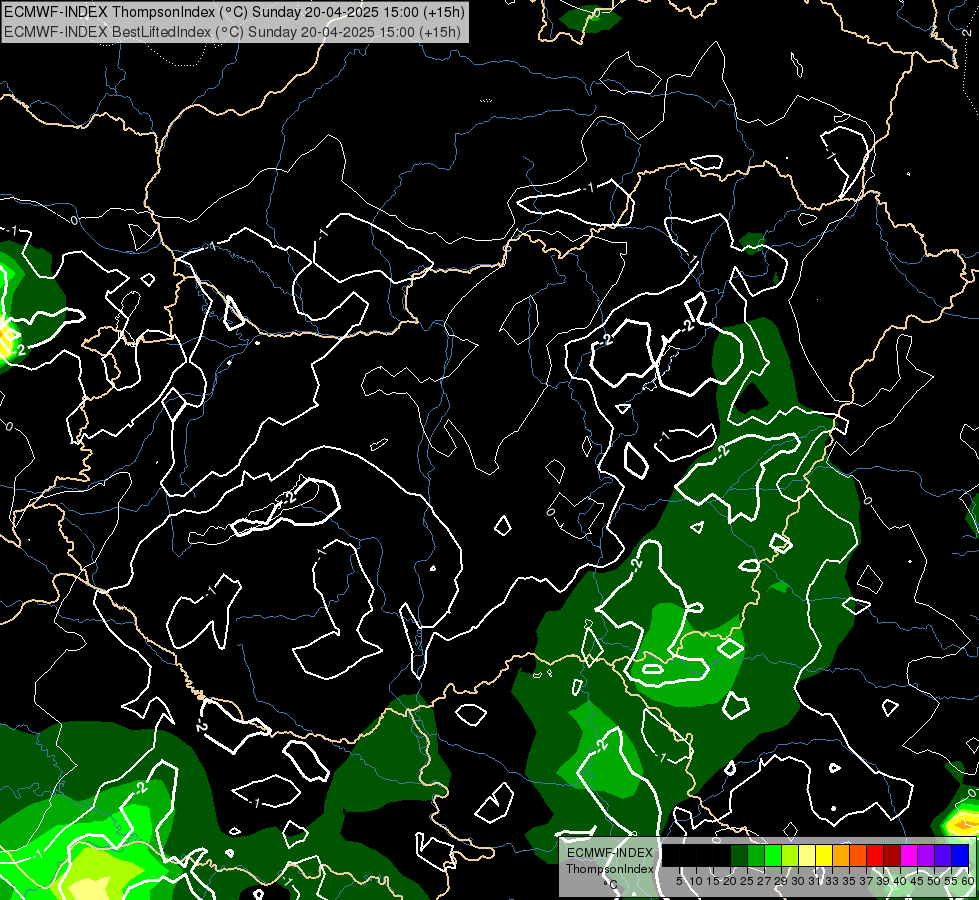The width and height of the screenshot is (979, 900).
Task: Select the dark red 39–40 legend swatch
Action: [x=892, y=856]
